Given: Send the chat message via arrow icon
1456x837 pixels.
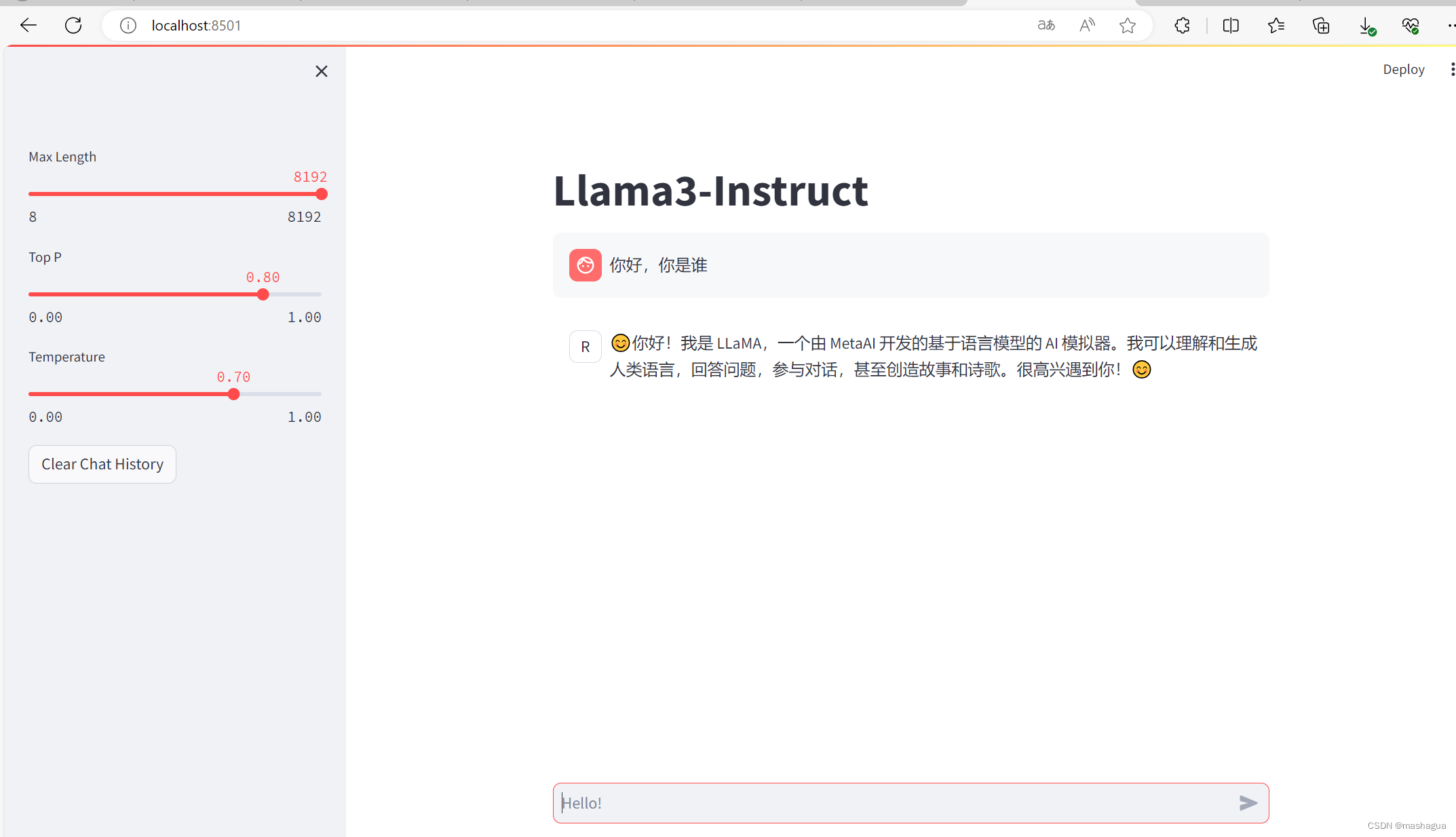Looking at the screenshot, I should click(x=1248, y=803).
